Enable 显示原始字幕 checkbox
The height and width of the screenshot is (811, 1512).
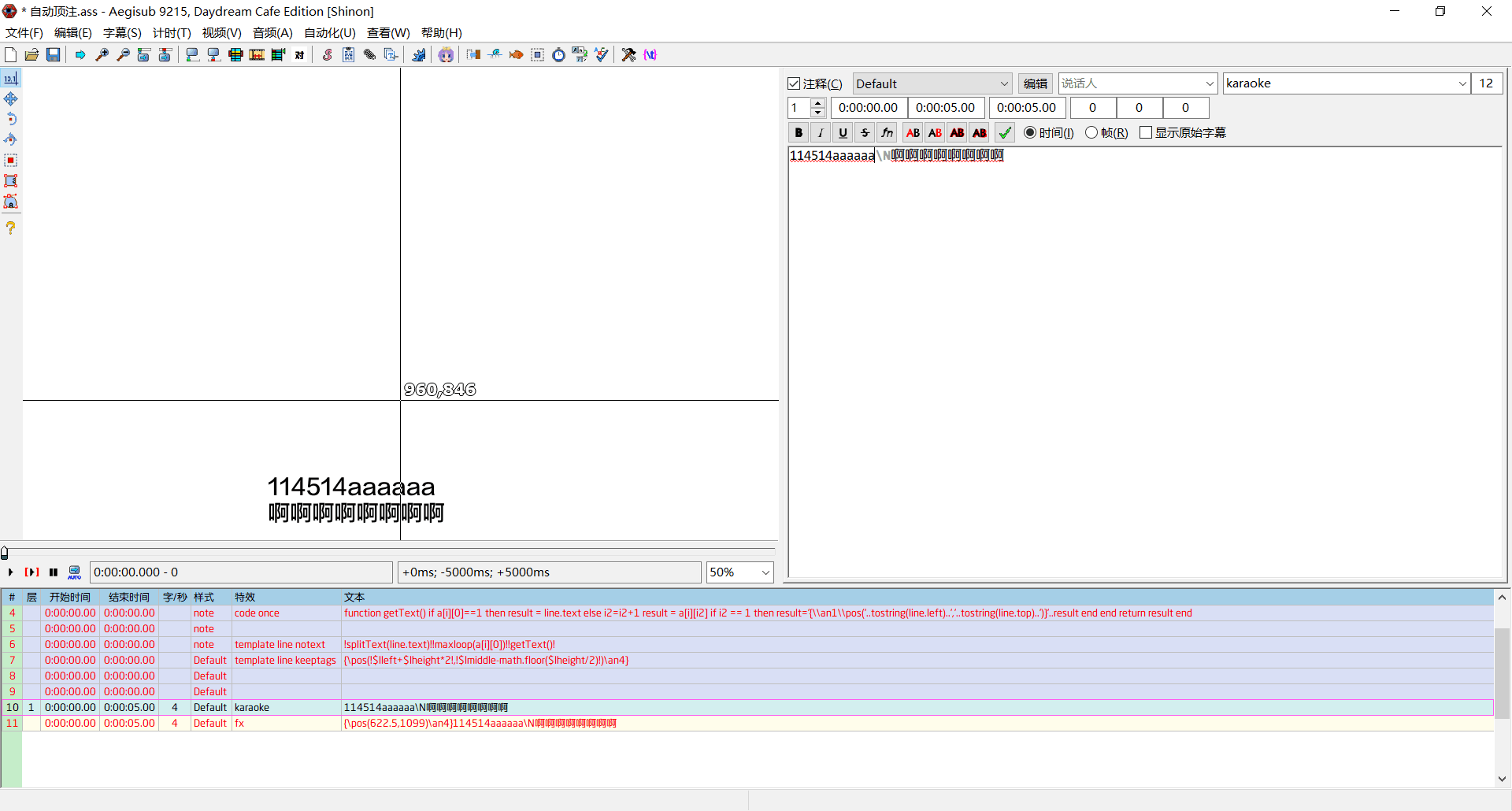pos(1146,132)
